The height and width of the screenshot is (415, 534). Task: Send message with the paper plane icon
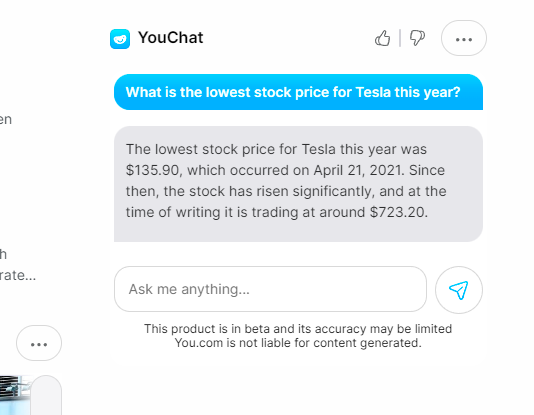(459, 290)
